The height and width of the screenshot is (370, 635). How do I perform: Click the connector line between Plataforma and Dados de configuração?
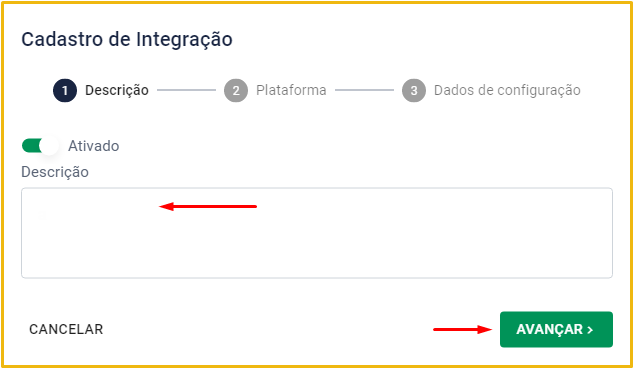364,90
